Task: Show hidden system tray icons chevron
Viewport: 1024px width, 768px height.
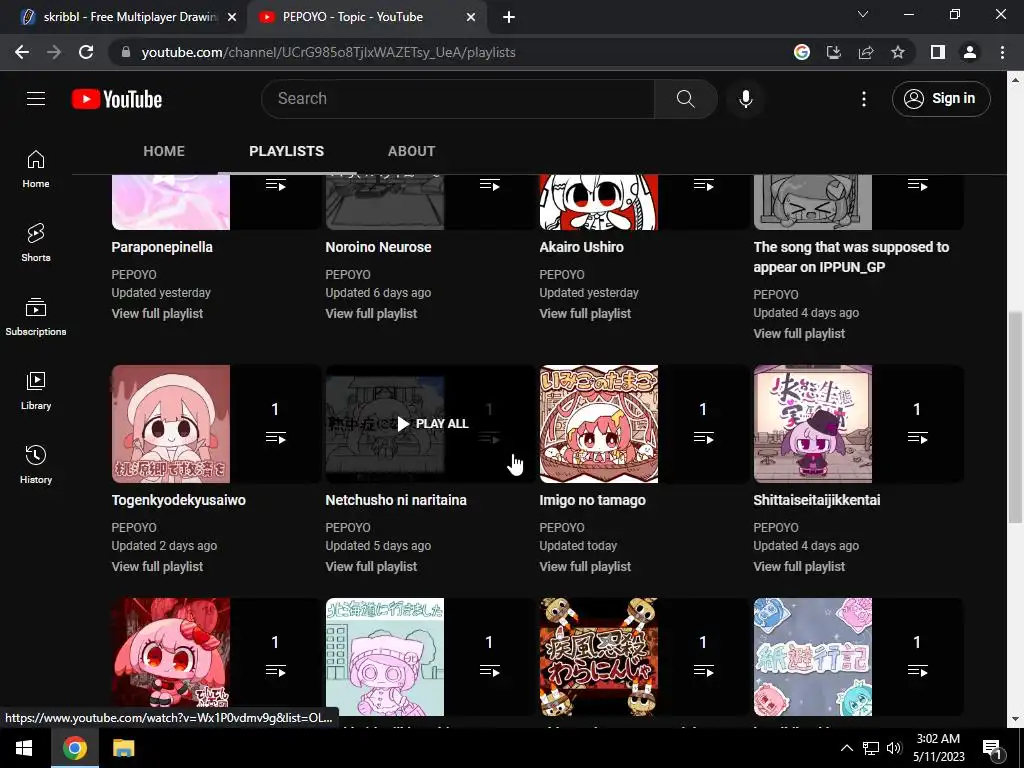Action: (846, 748)
